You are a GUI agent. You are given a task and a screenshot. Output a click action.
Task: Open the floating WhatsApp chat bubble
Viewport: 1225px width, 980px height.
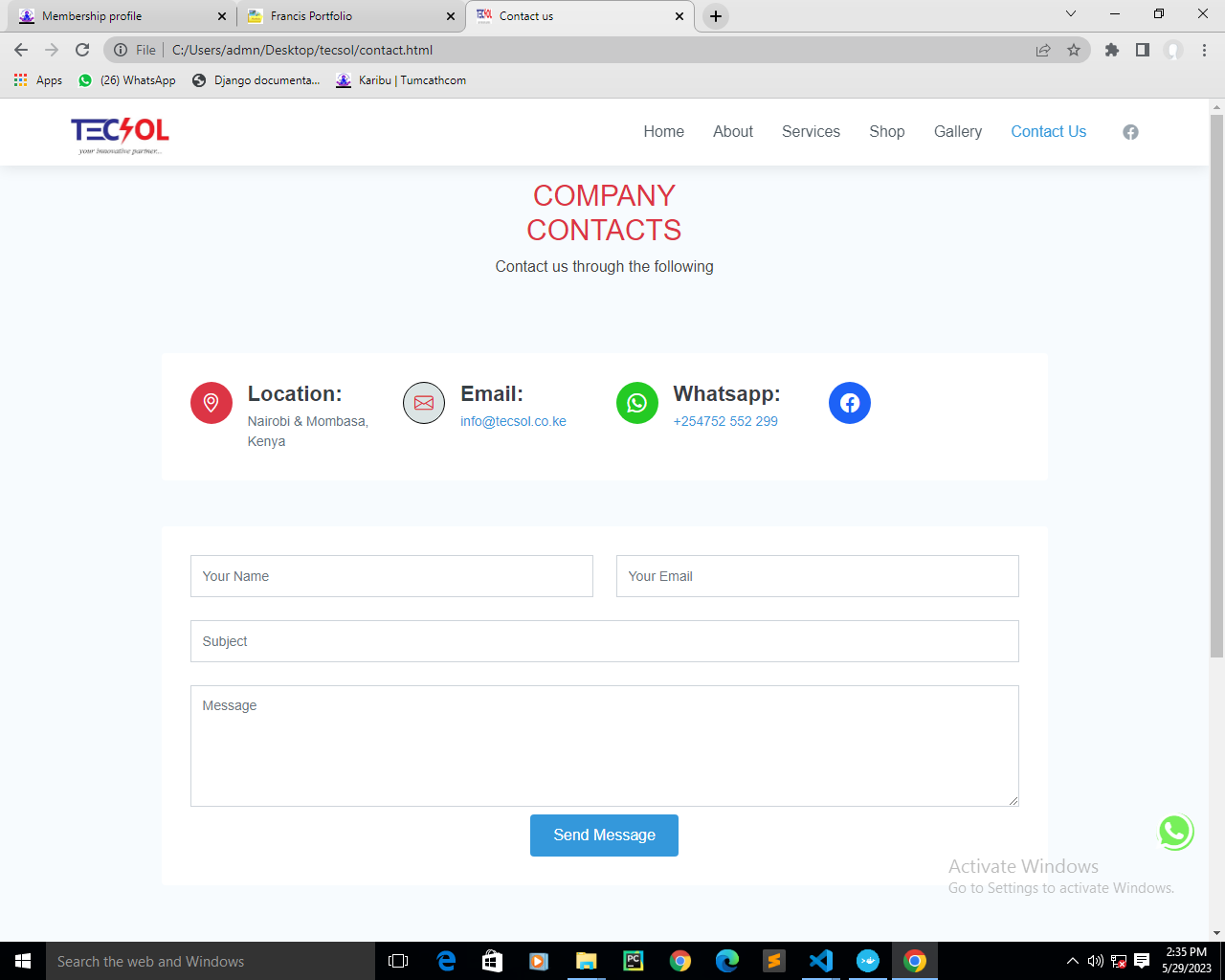click(1175, 832)
